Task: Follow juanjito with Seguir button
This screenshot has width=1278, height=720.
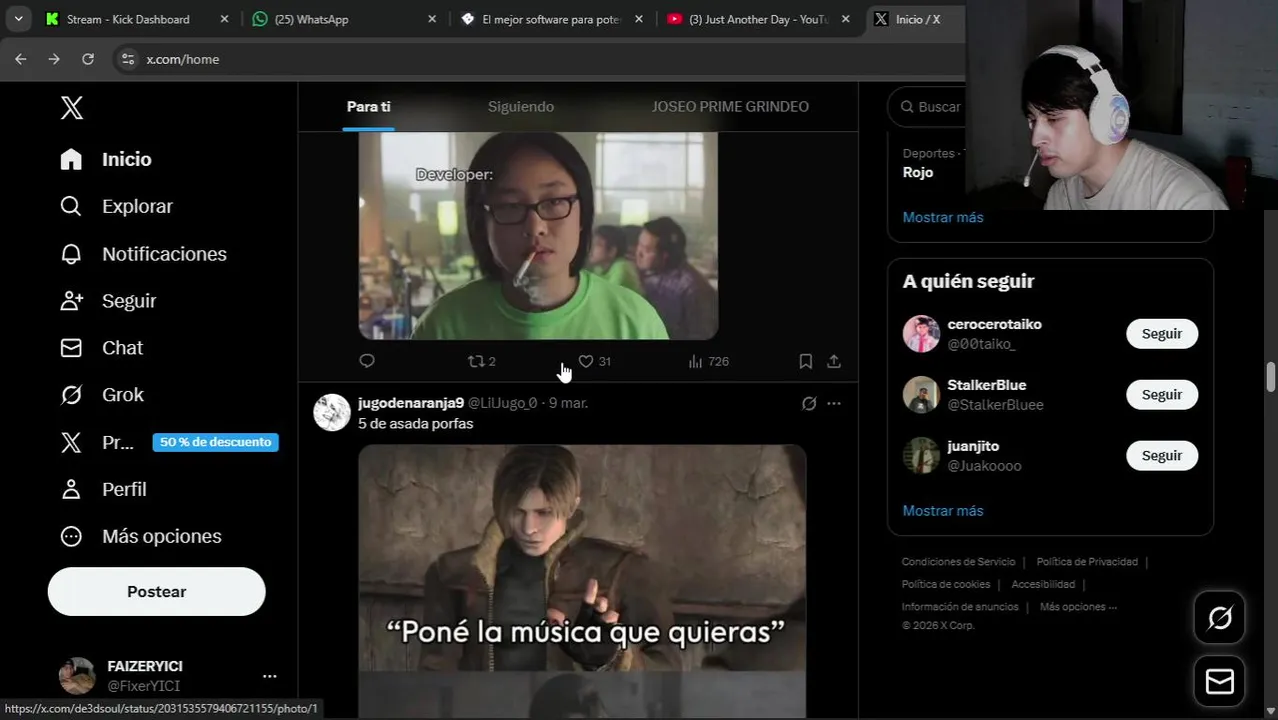Action: coord(1162,456)
